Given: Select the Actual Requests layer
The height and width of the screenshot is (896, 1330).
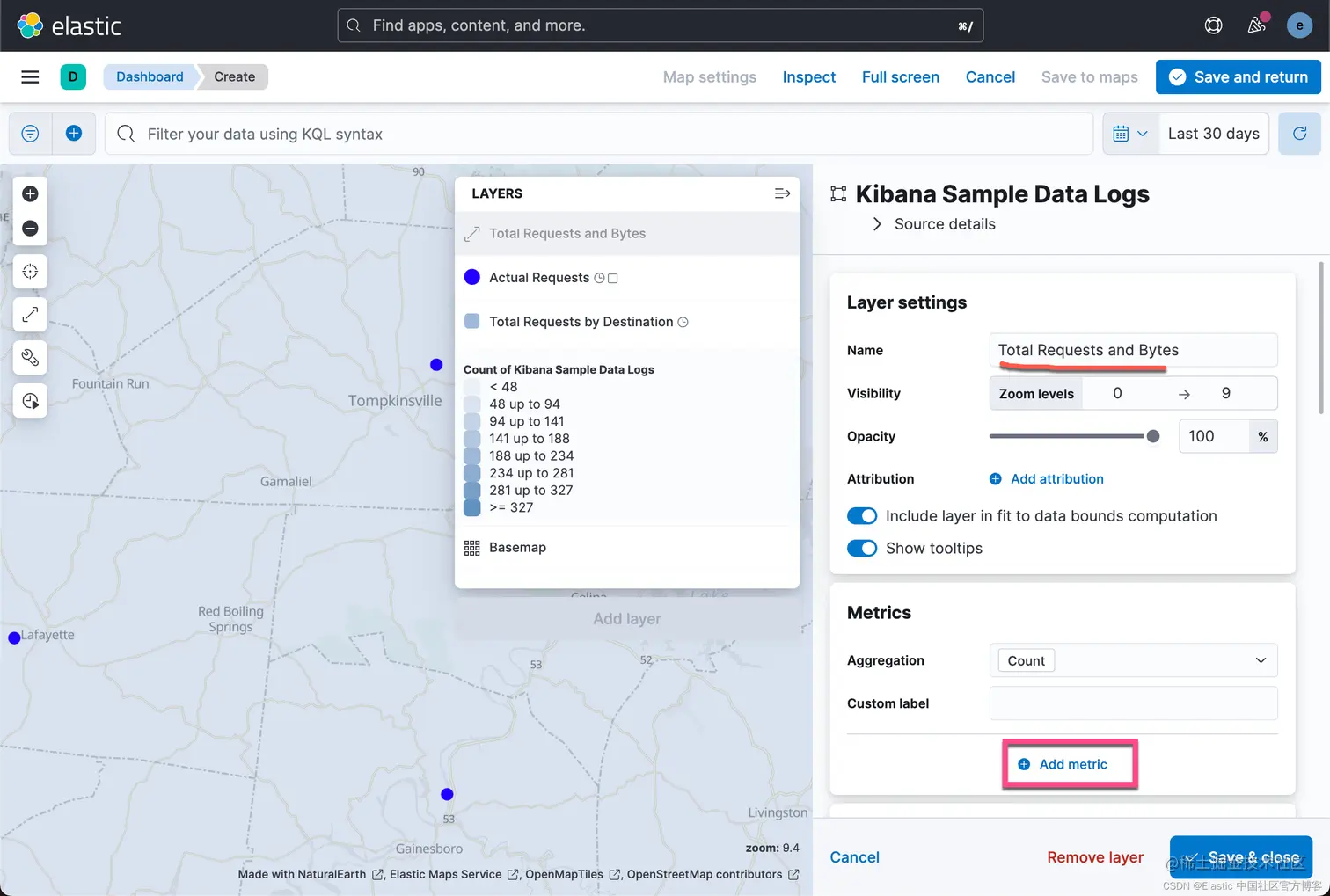Looking at the screenshot, I should pyautogui.click(x=539, y=278).
